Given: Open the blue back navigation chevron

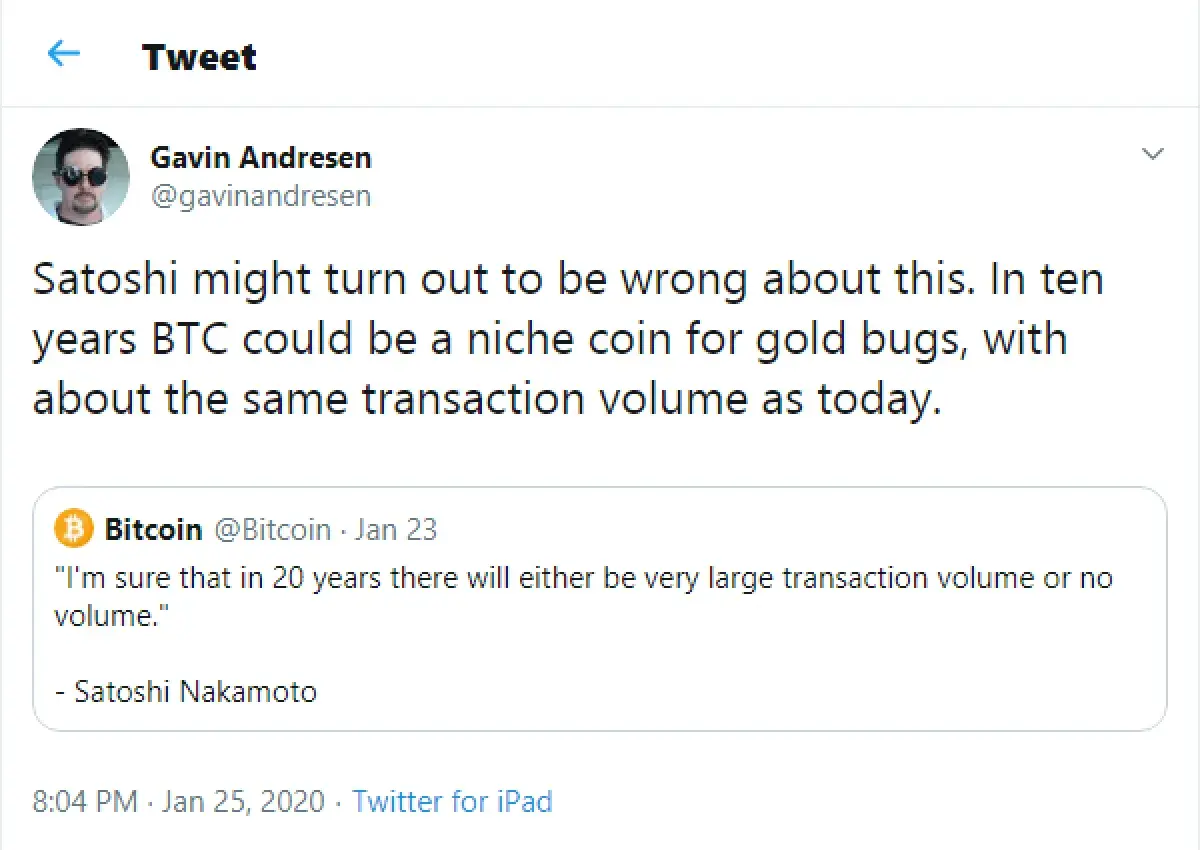Looking at the screenshot, I should (x=62, y=55).
